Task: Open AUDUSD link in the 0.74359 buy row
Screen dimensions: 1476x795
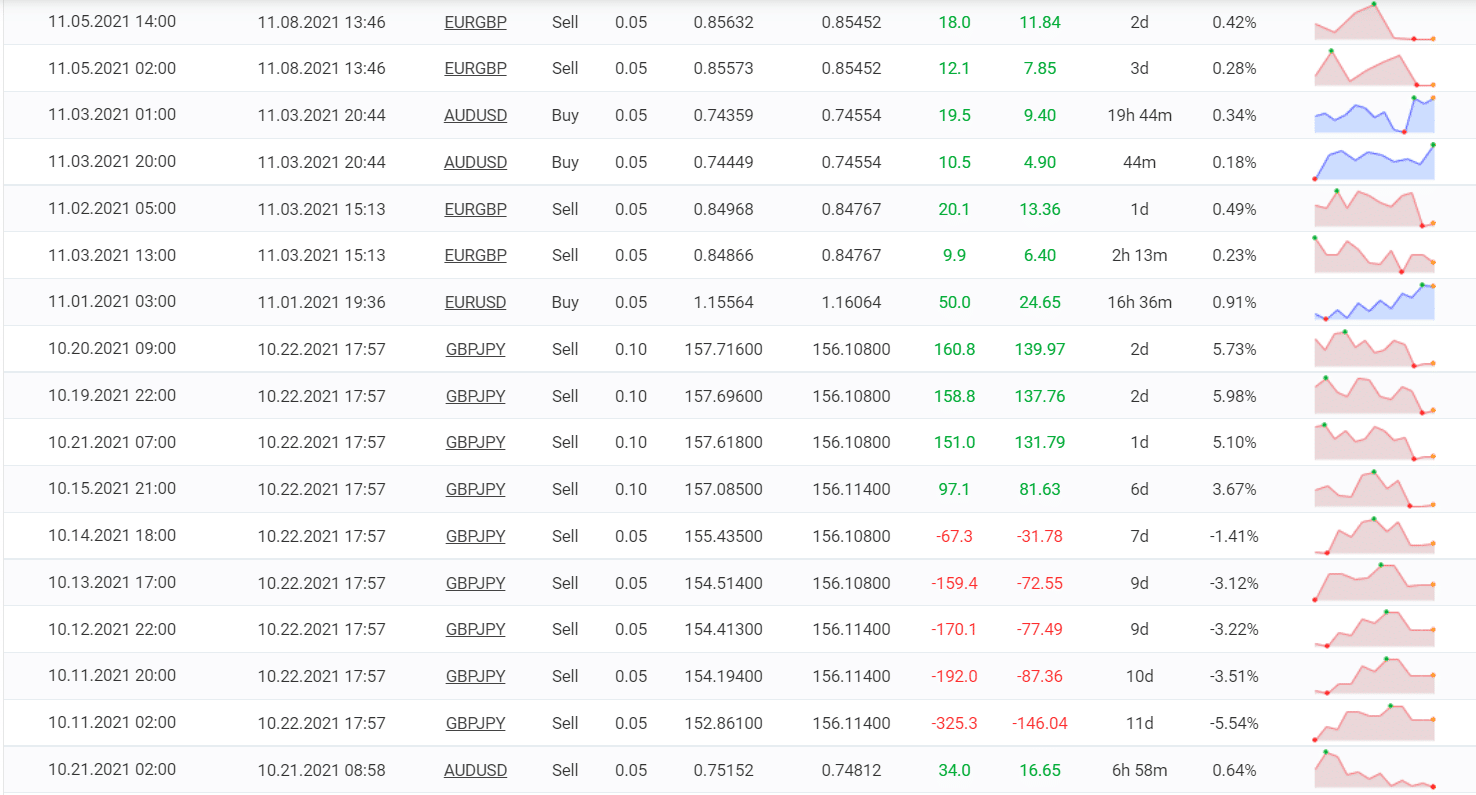Action: point(475,115)
